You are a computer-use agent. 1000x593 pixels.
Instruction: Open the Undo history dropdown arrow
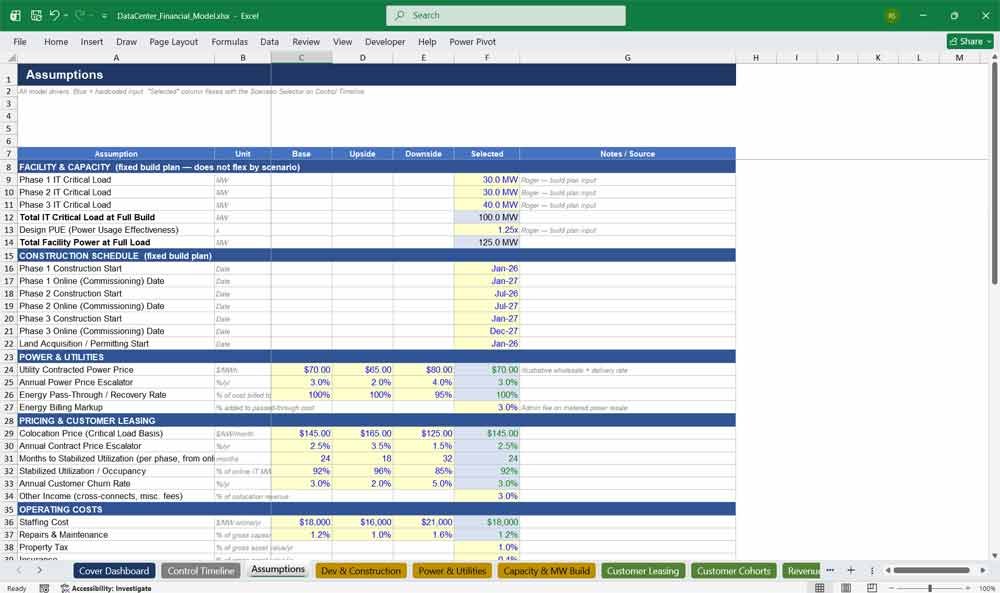click(66, 15)
